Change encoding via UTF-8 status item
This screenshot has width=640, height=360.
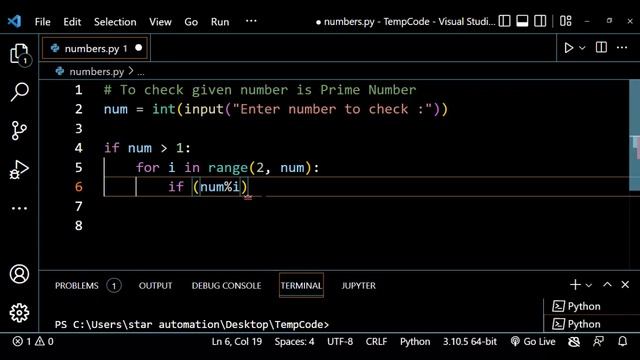340,341
